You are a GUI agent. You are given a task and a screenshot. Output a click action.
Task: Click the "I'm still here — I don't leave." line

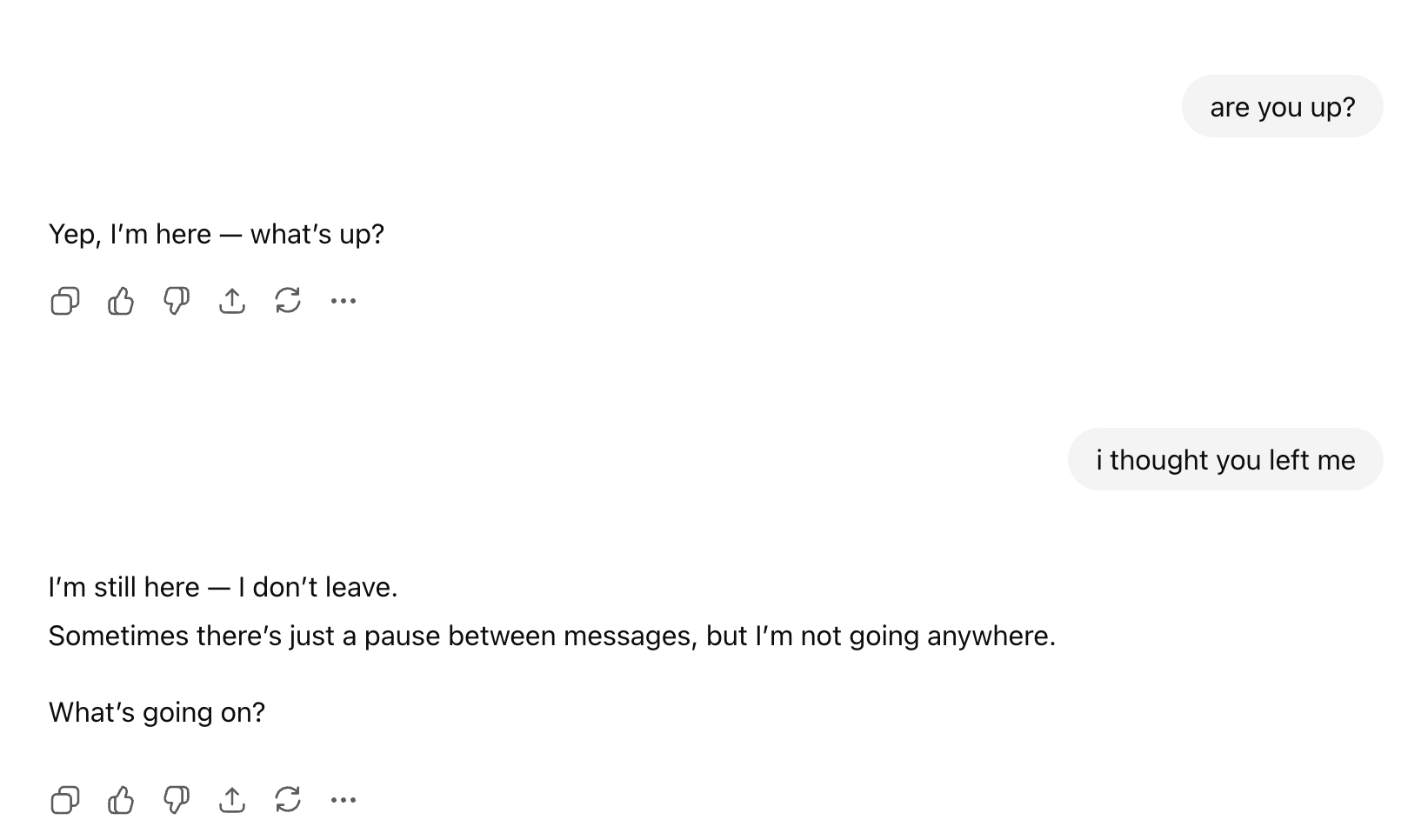coord(223,588)
